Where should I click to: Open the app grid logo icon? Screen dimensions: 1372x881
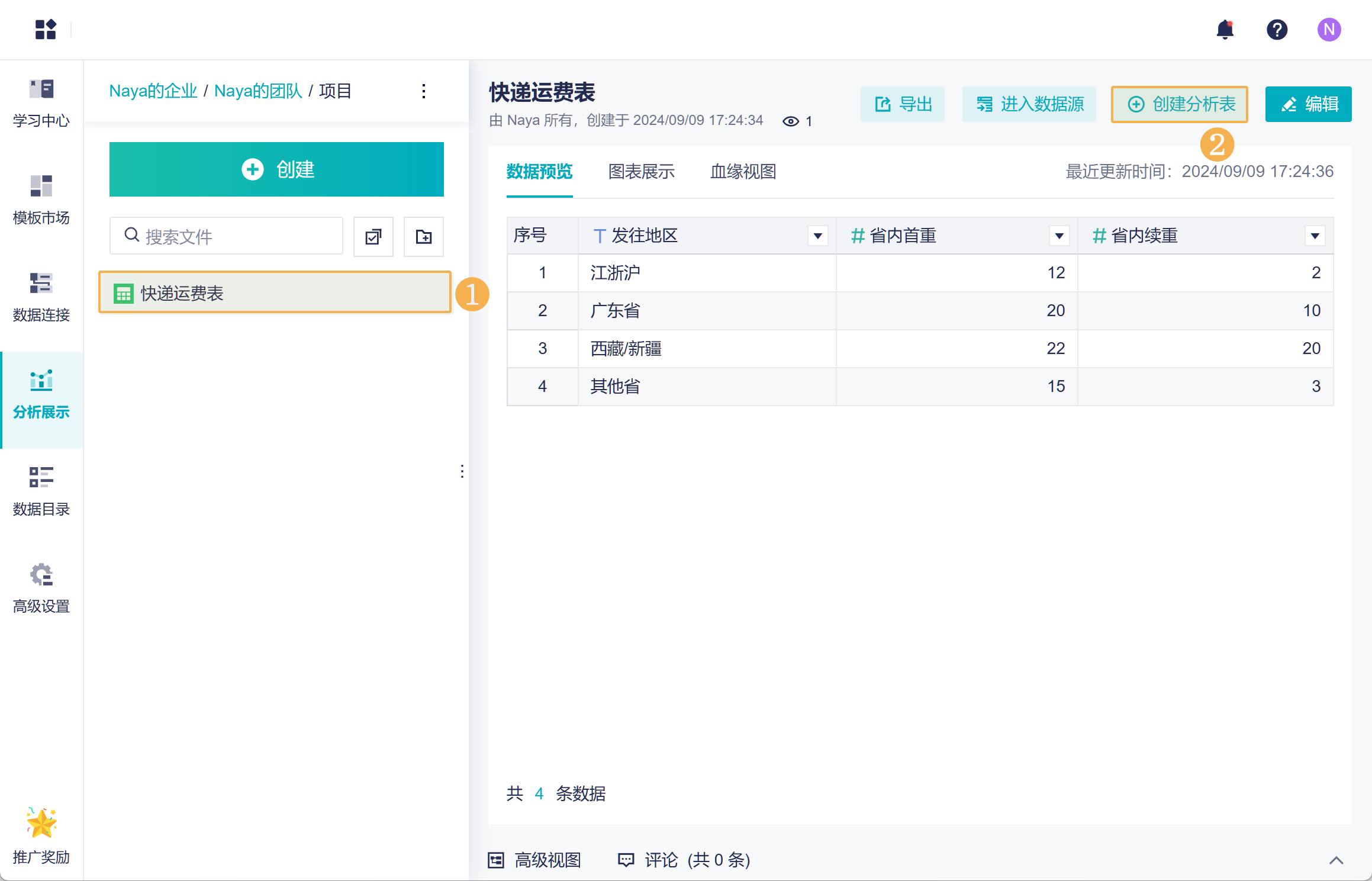pos(46,30)
